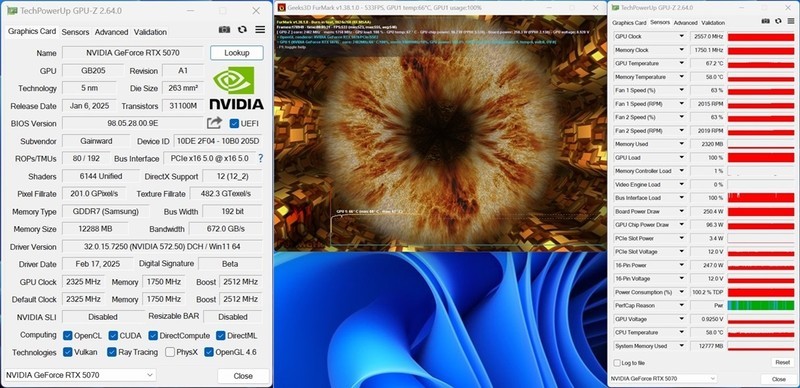Select Graphics Card tab in left GPU-Z window
Screen dimensions: 800x388
(x=32, y=31)
